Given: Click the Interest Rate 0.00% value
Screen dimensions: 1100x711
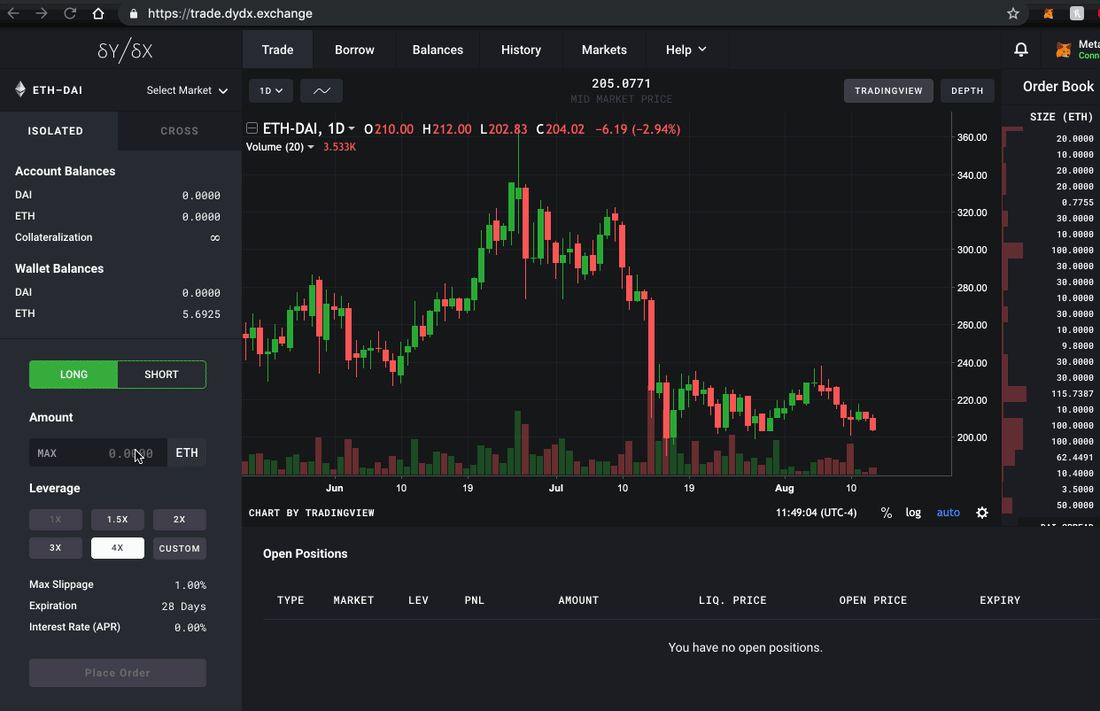Looking at the screenshot, I should [190, 627].
